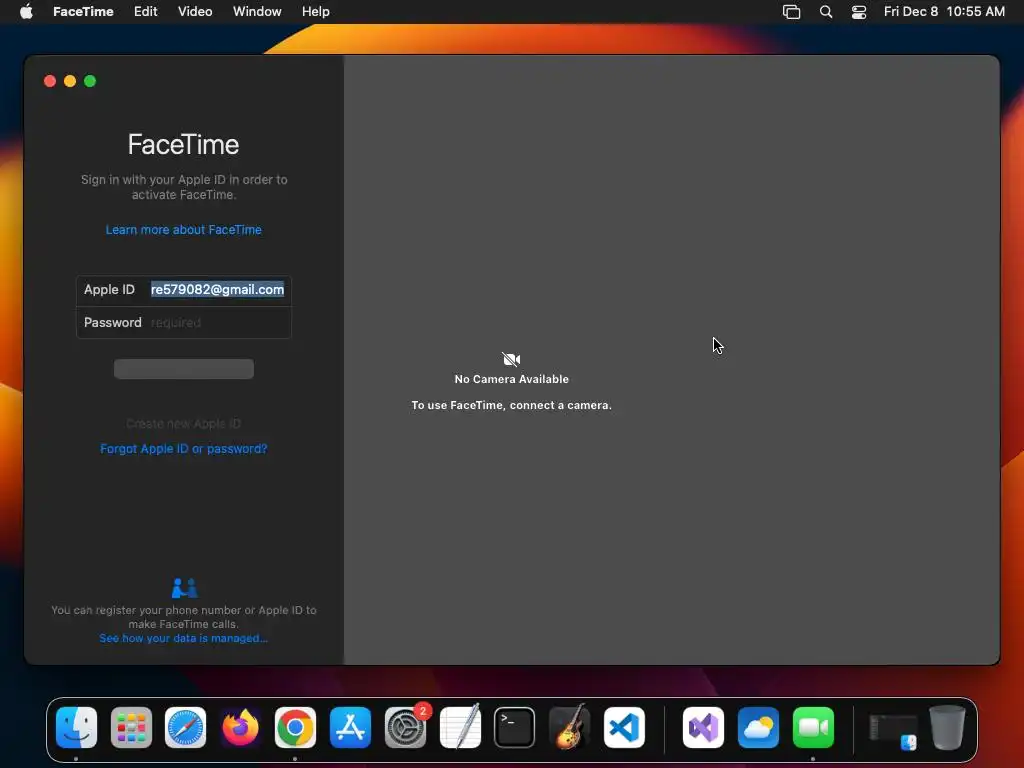Open the App Store from the Dock
This screenshot has width=1024, height=768.
pyautogui.click(x=350, y=728)
